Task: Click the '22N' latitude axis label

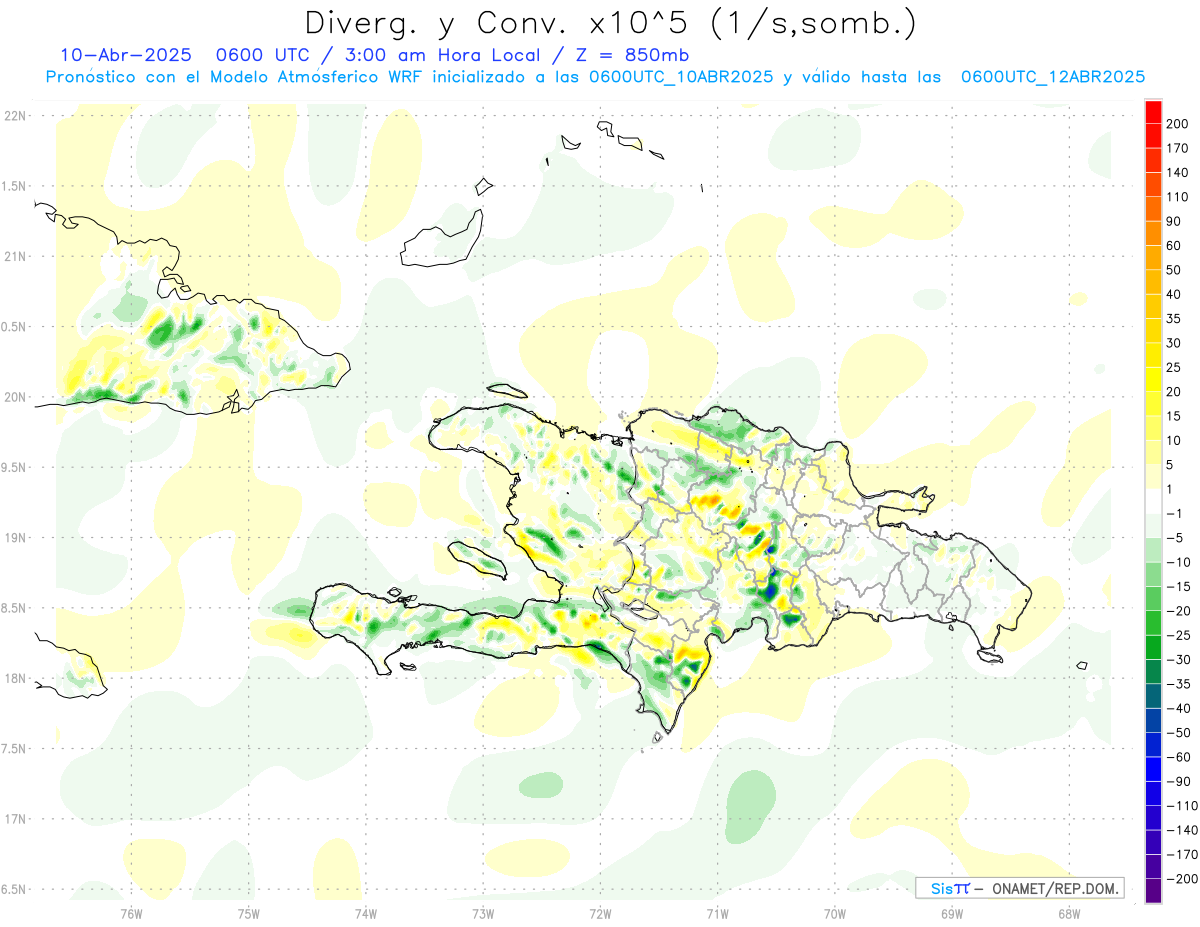Action: click(14, 116)
